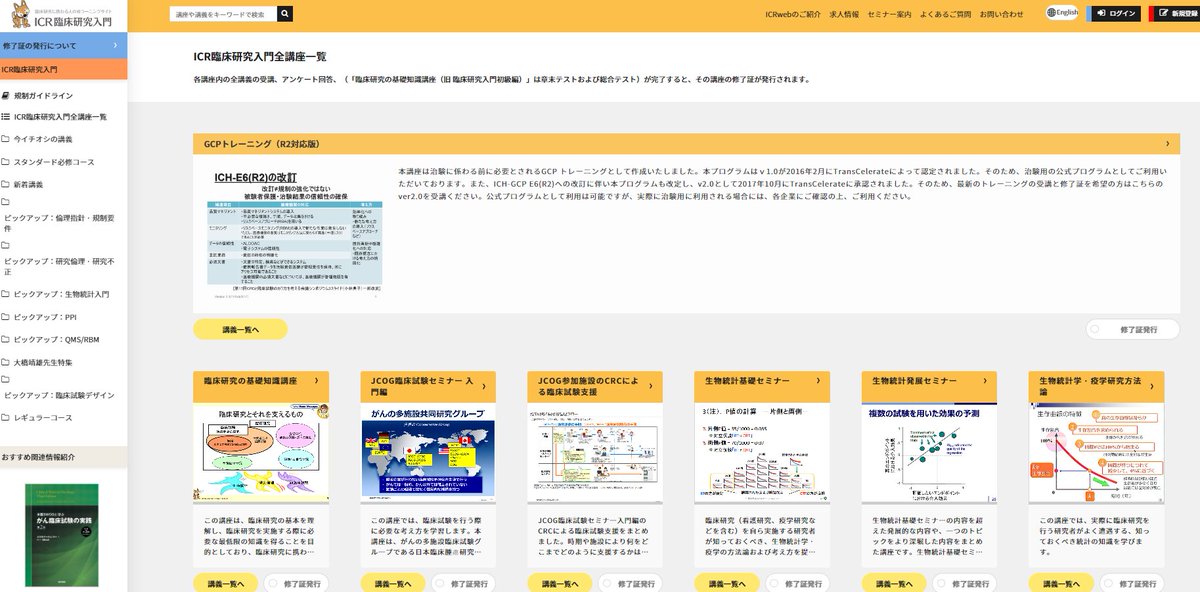Expand the 修了証の発行について chevron

116,46
